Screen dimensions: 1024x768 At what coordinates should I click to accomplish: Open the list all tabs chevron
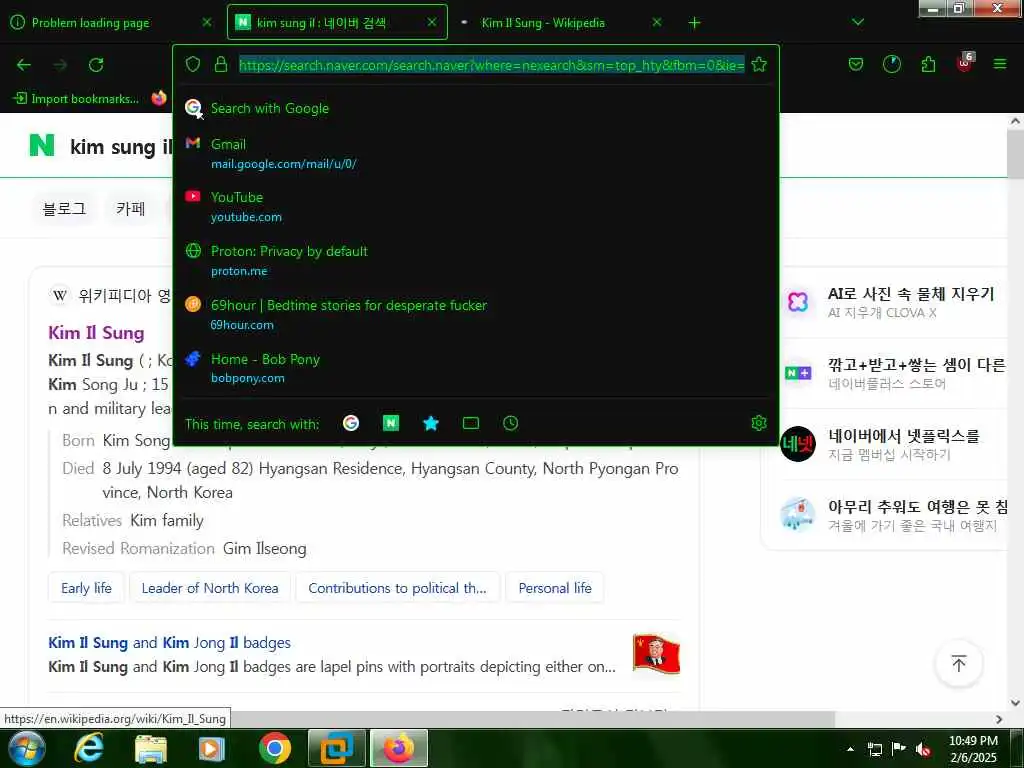tap(858, 23)
